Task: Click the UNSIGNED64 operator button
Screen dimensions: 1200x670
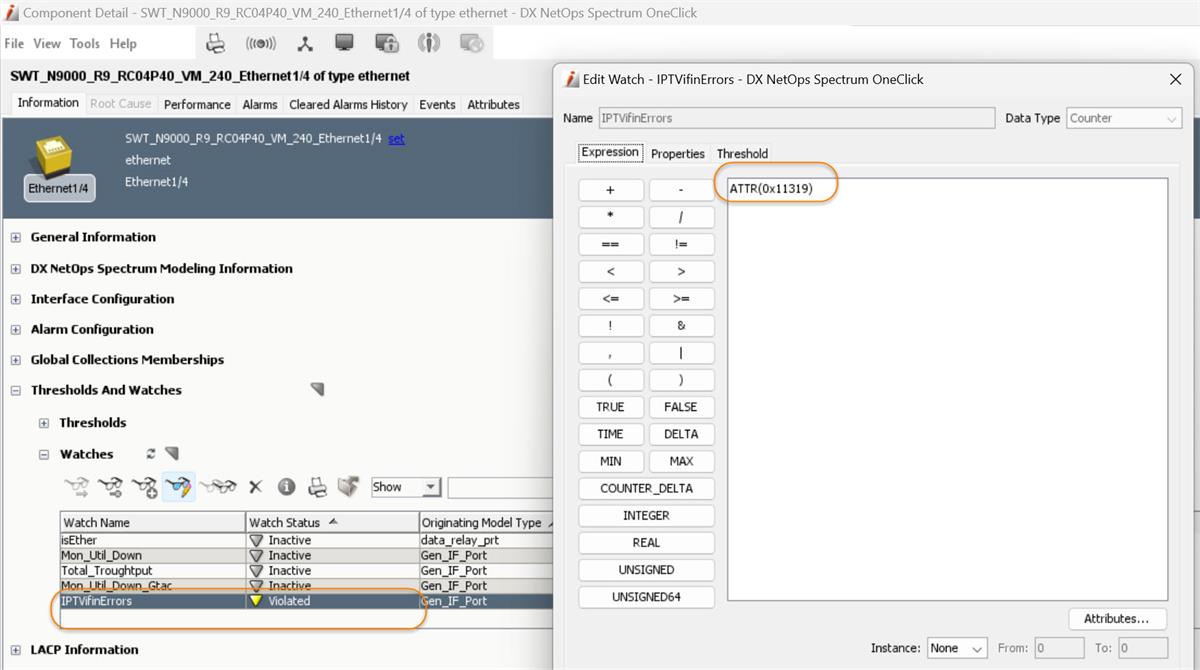Action: 646,597
